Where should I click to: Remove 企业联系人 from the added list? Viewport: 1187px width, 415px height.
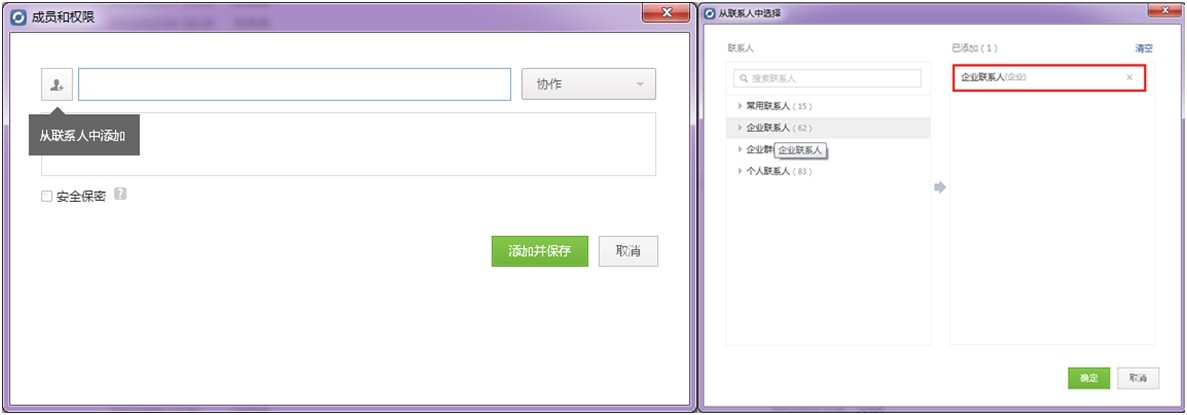click(x=1129, y=77)
